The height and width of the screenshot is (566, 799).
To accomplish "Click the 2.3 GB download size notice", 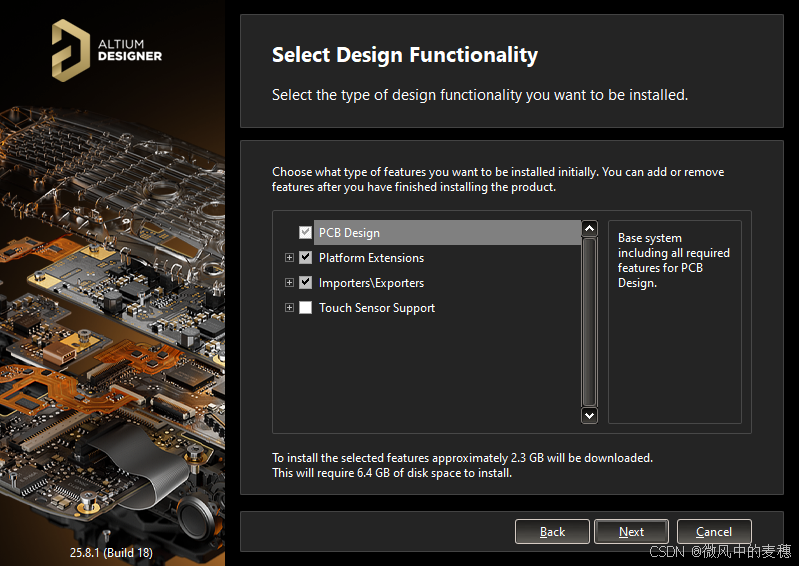I will [x=462, y=457].
